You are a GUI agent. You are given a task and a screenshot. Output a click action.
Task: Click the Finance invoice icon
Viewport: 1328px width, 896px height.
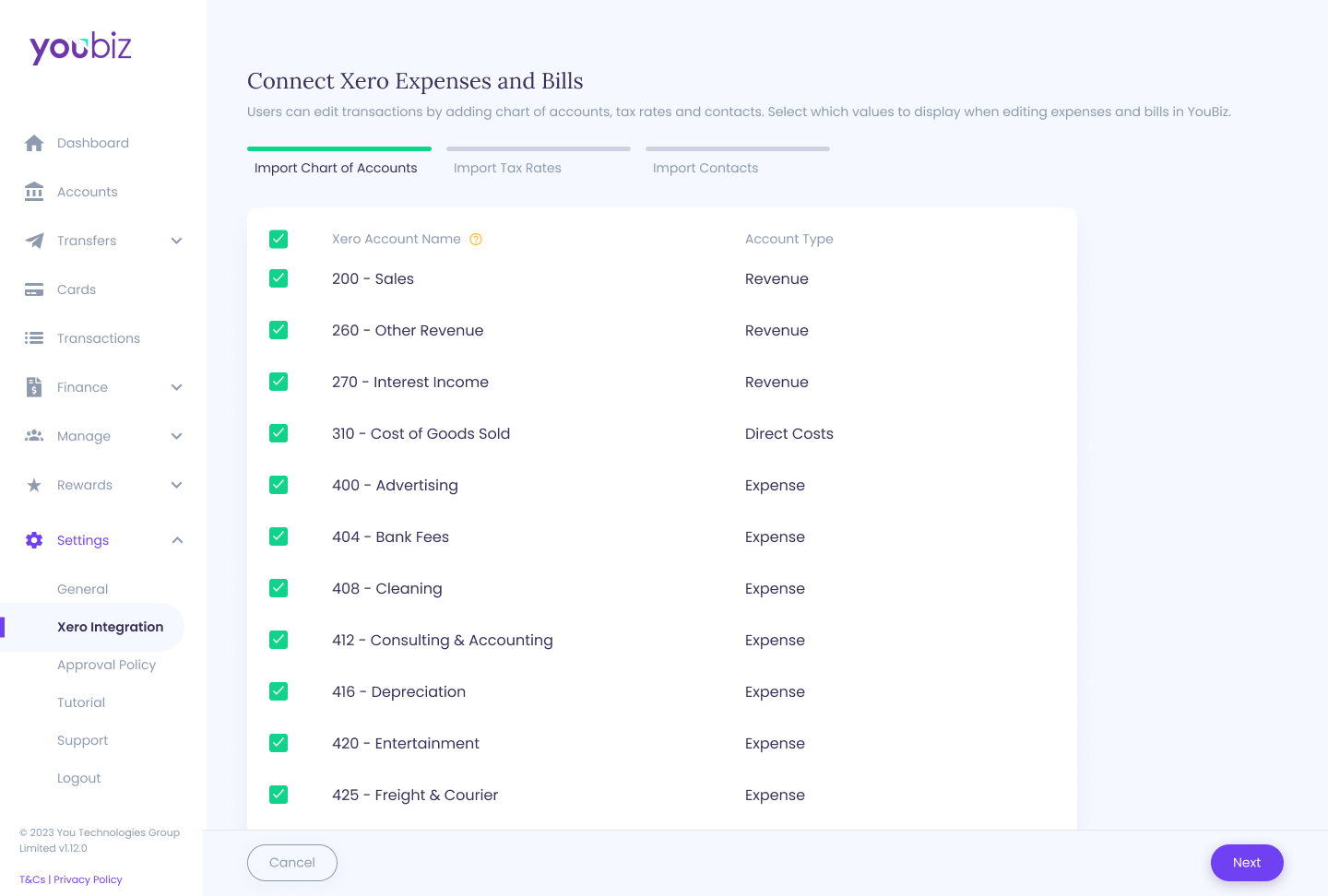[34, 387]
